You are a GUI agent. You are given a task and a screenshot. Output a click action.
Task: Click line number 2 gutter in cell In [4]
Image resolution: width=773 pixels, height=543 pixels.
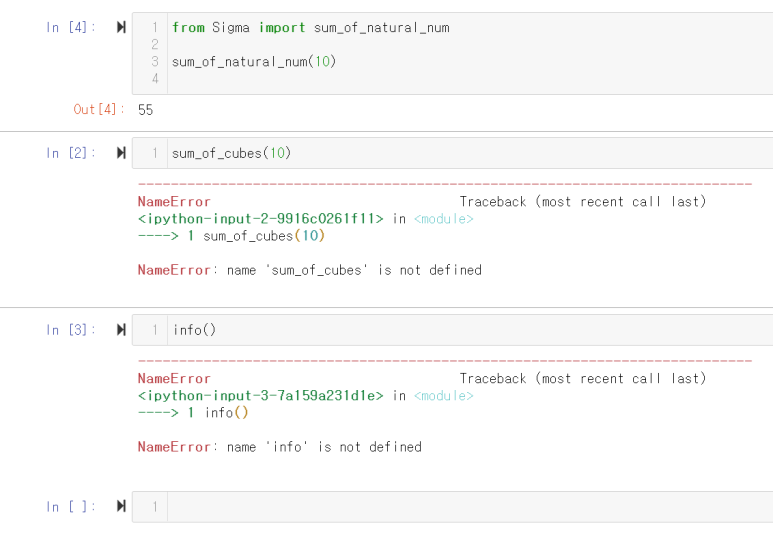[155, 44]
